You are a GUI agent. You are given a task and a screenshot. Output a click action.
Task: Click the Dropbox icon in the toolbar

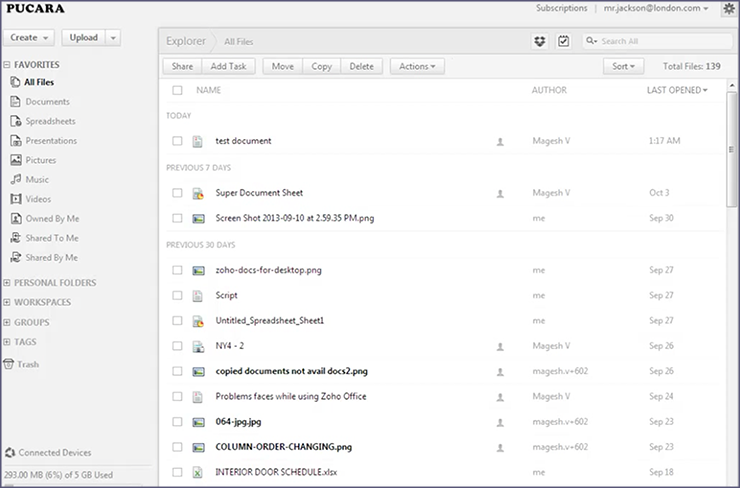(x=541, y=41)
